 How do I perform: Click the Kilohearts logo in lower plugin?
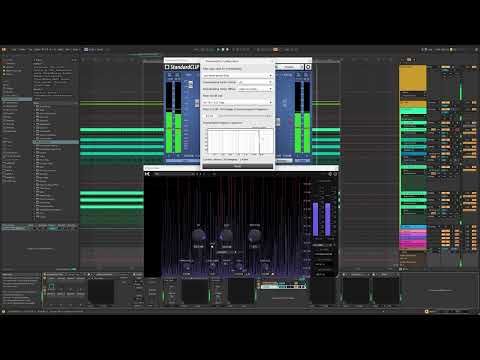pos(147,174)
